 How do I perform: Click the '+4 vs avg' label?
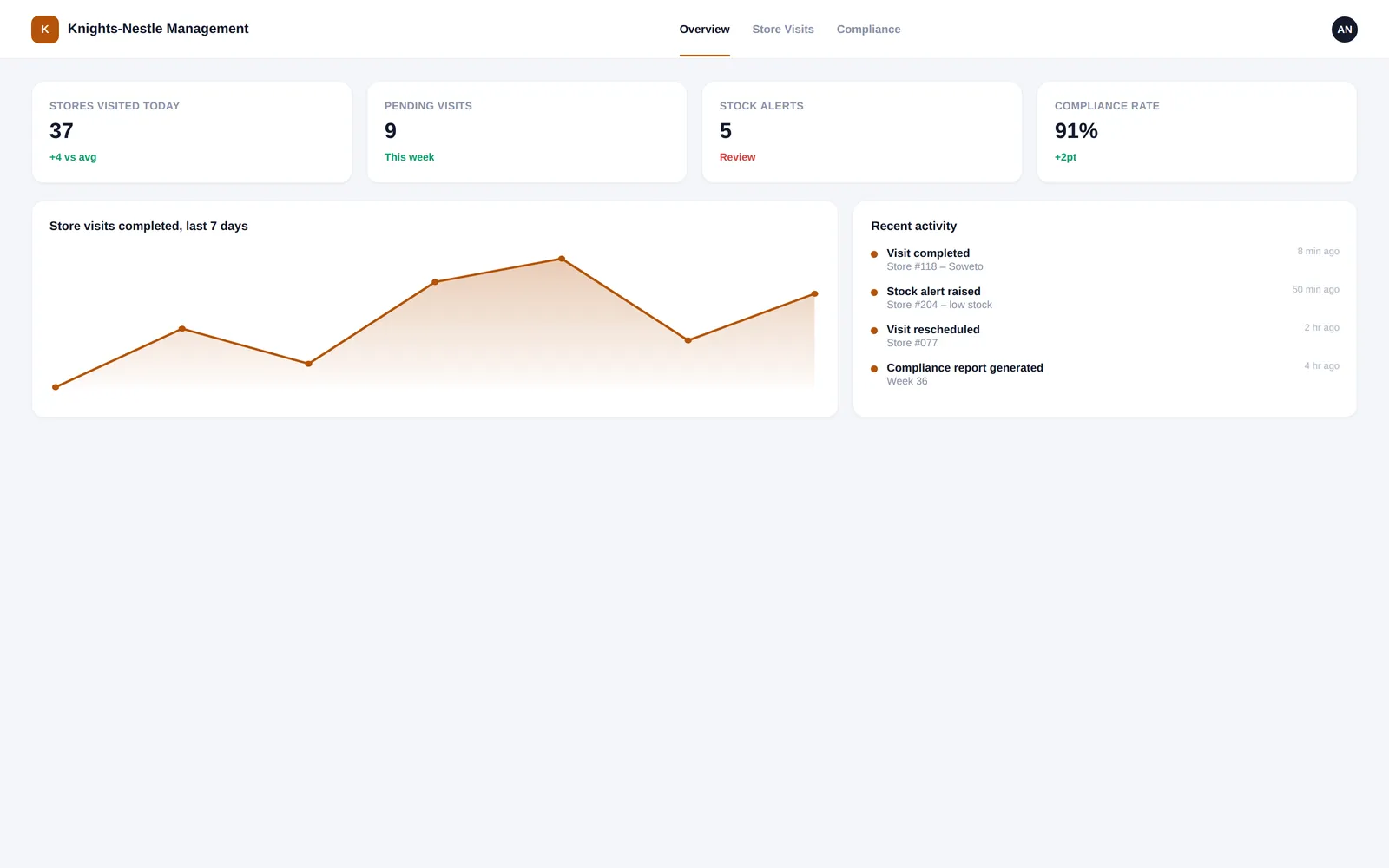(73, 157)
